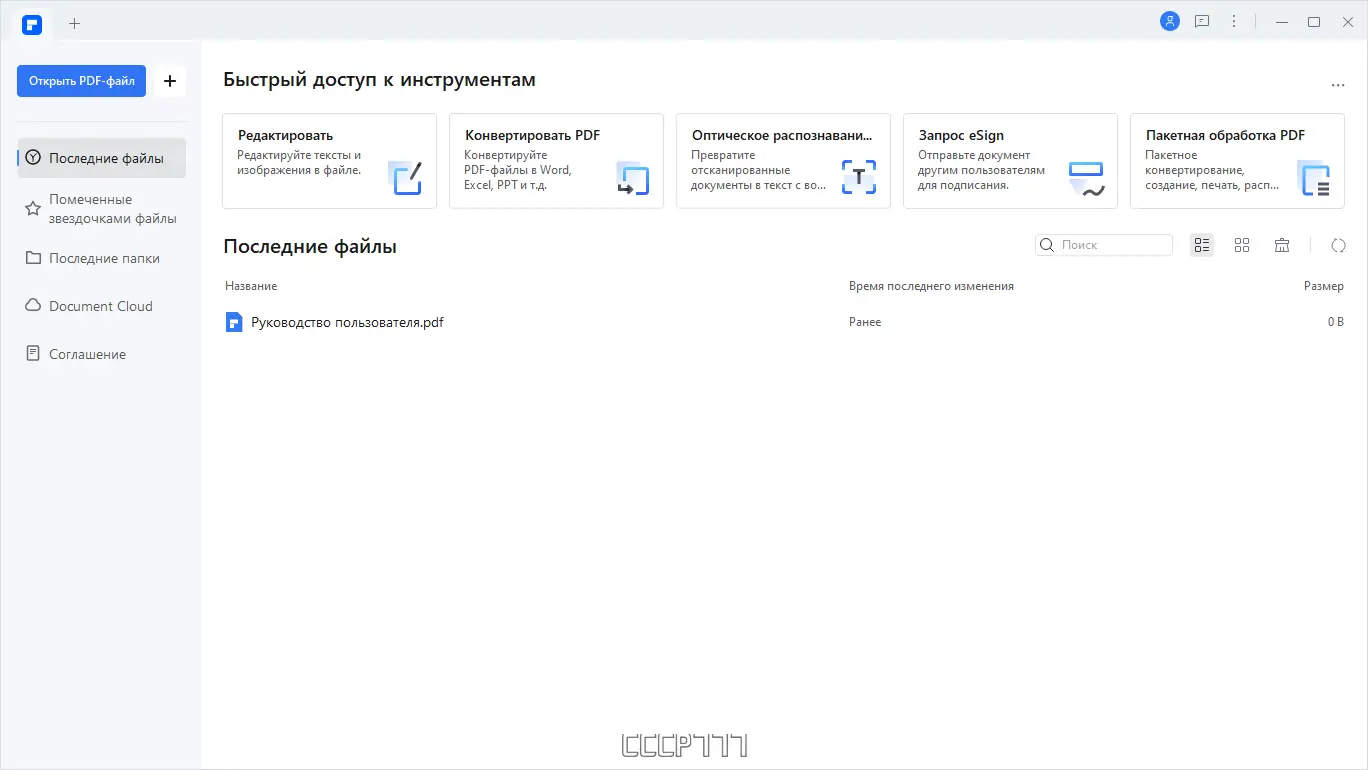Open the Оптическое распознавание (OCR) tool icon
The image size is (1368, 770).
[858, 176]
